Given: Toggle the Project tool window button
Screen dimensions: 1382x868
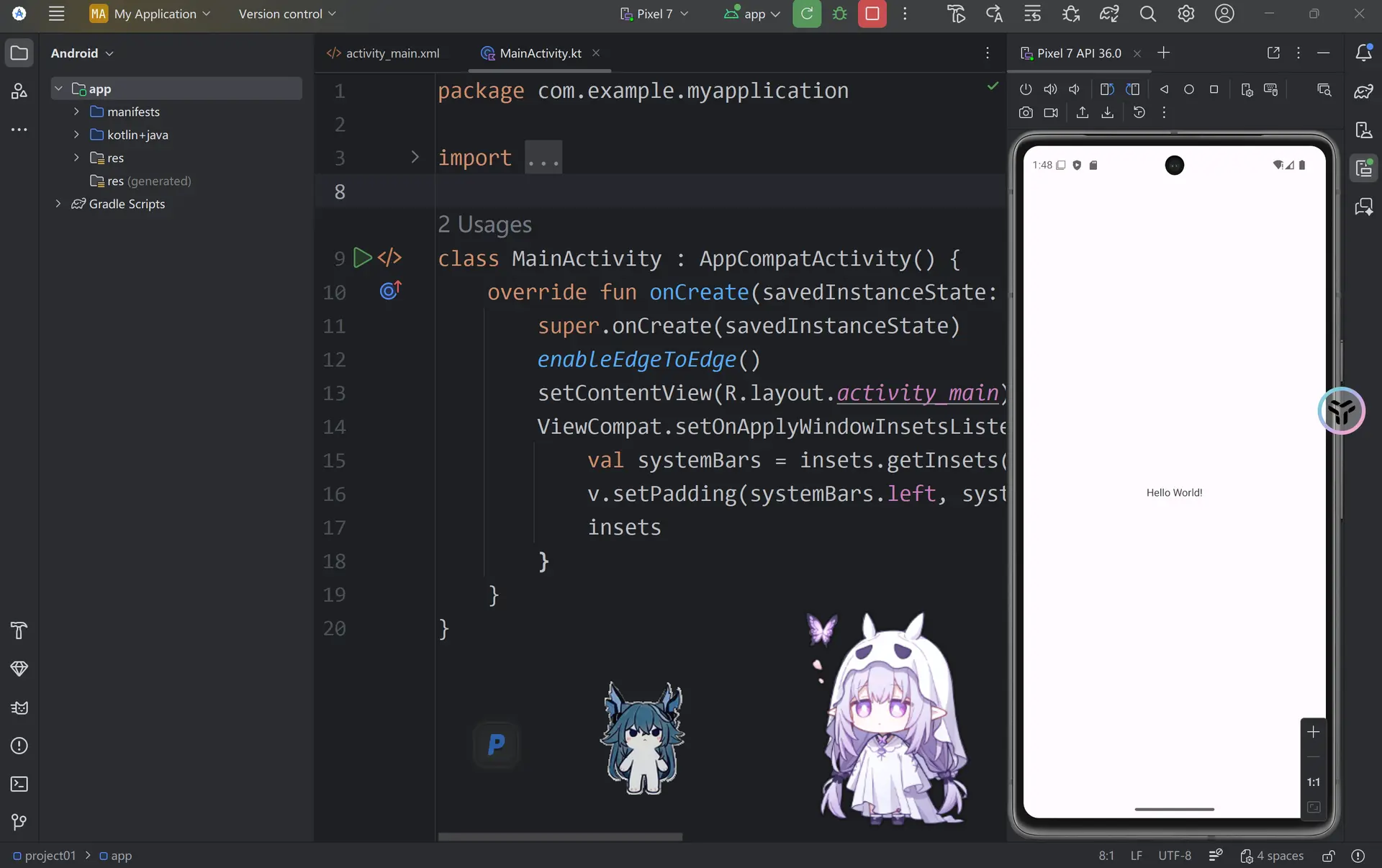Looking at the screenshot, I should (x=19, y=53).
